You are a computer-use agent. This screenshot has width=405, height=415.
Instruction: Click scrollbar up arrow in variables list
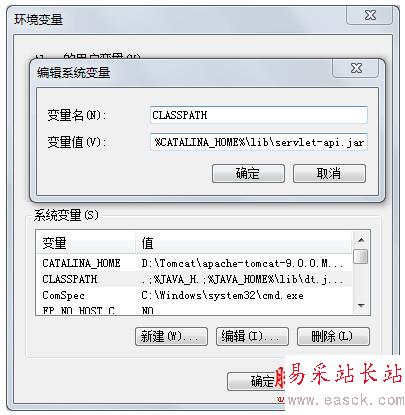pos(361,240)
